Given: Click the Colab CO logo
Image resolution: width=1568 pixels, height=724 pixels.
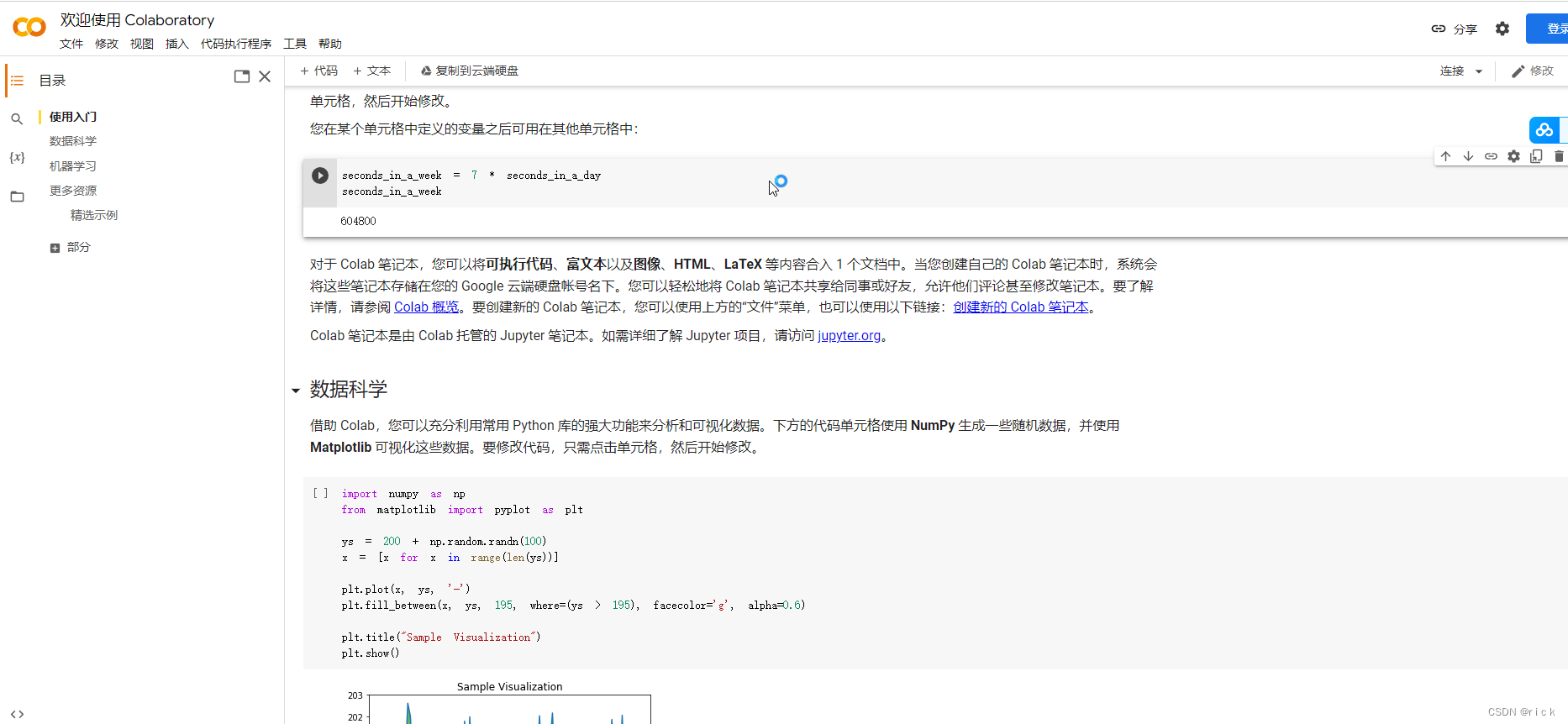Looking at the screenshot, I should pyautogui.click(x=29, y=28).
